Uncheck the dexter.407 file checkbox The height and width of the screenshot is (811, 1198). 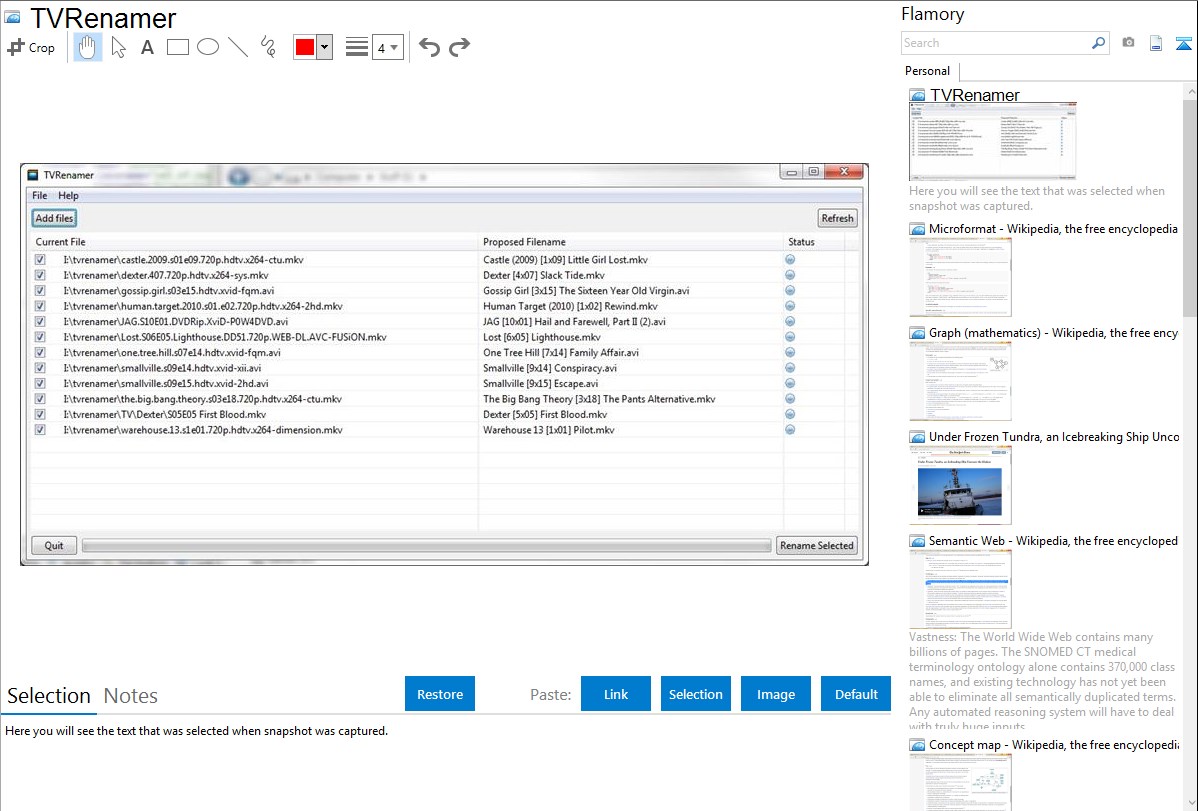[40, 275]
